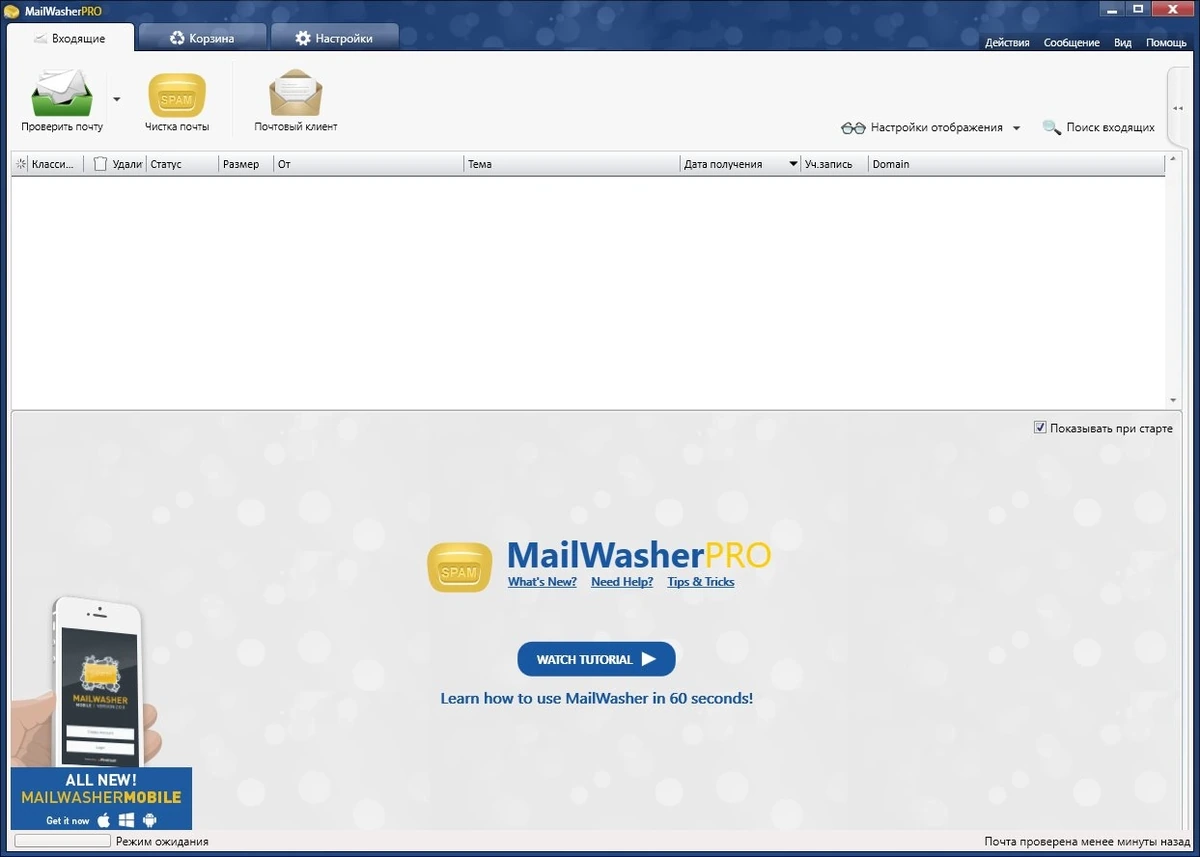The width and height of the screenshot is (1200, 857).
Task: Open the What's New? link
Action: (x=542, y=582)
